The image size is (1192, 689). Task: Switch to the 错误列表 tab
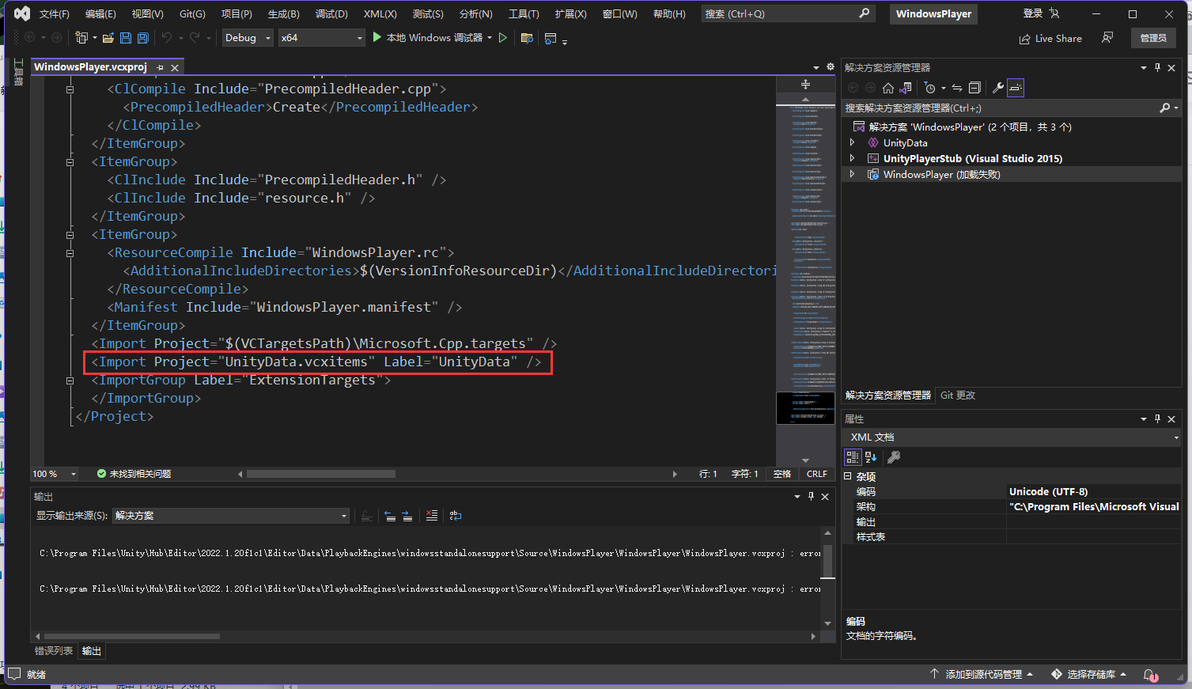point(53,651)
